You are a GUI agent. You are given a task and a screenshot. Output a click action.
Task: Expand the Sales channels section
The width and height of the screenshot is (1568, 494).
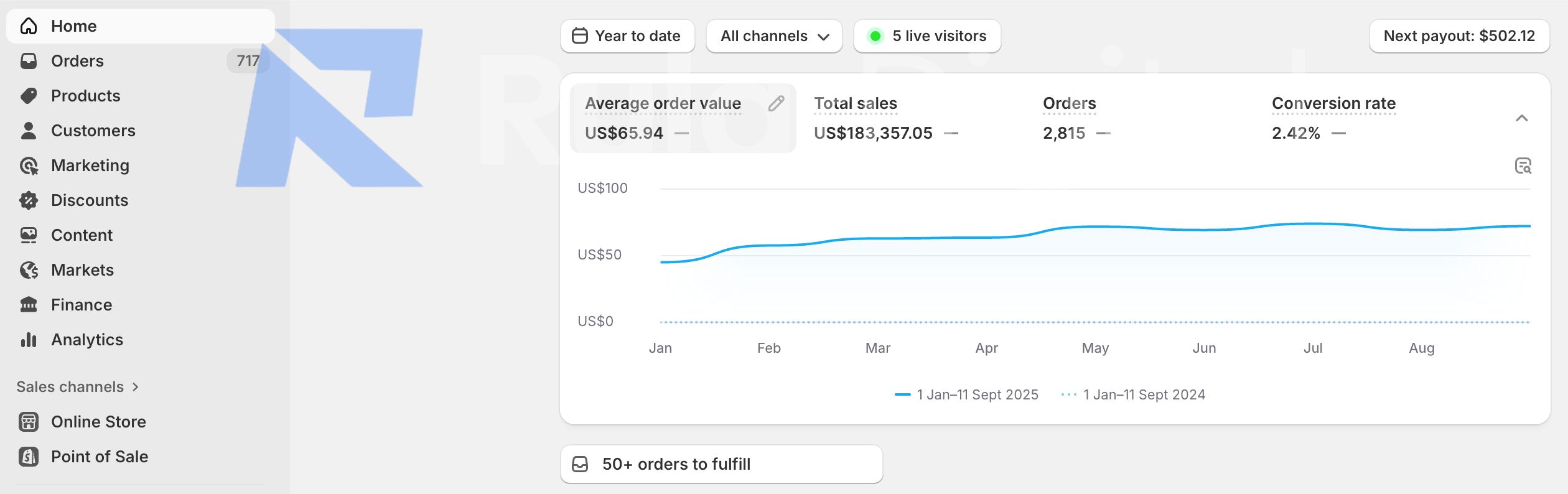[78, 387]
